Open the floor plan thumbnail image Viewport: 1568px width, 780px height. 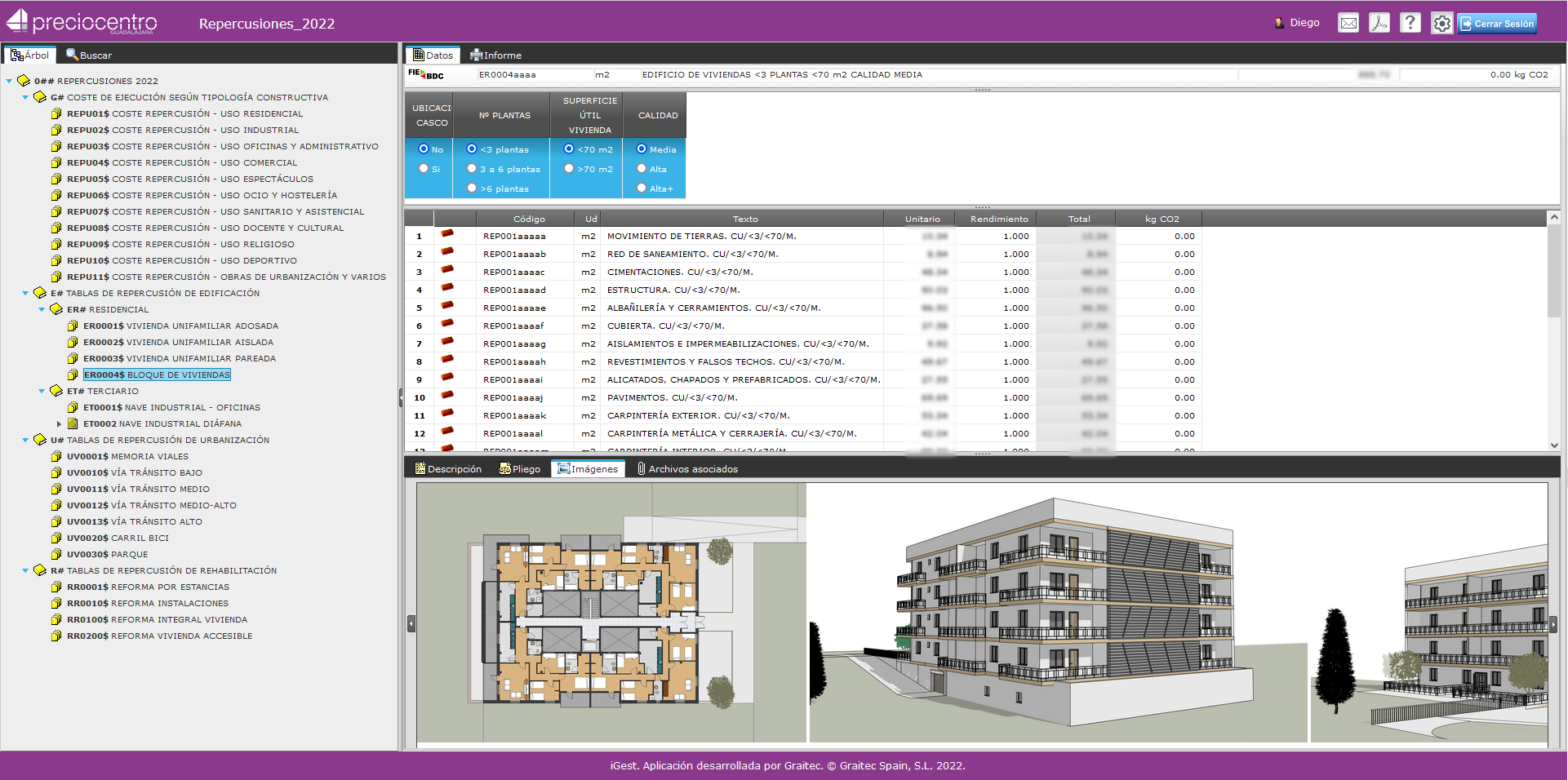coord(611,612)
